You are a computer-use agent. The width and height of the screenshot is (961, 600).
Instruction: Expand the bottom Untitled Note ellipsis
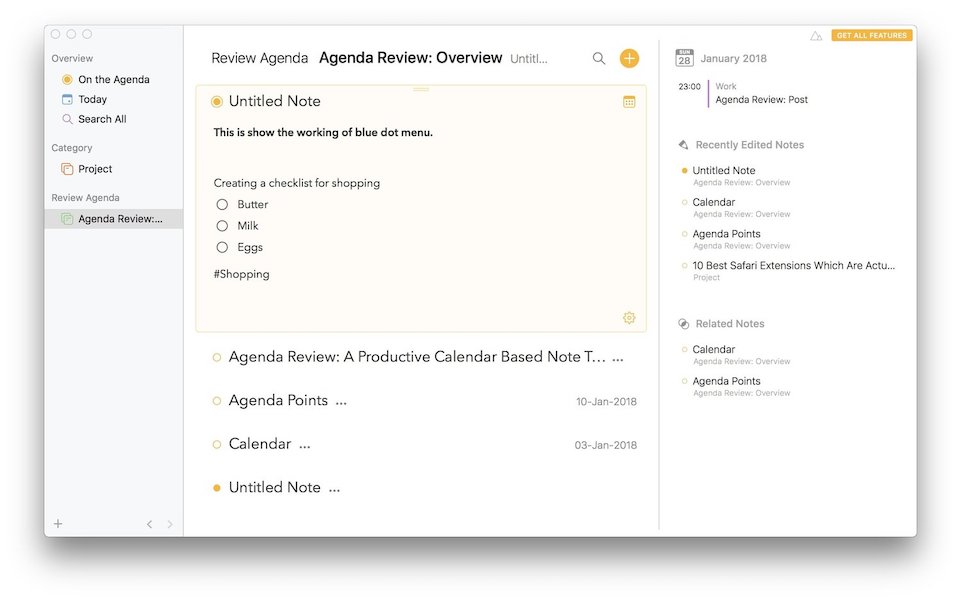(x=335, y=488)
